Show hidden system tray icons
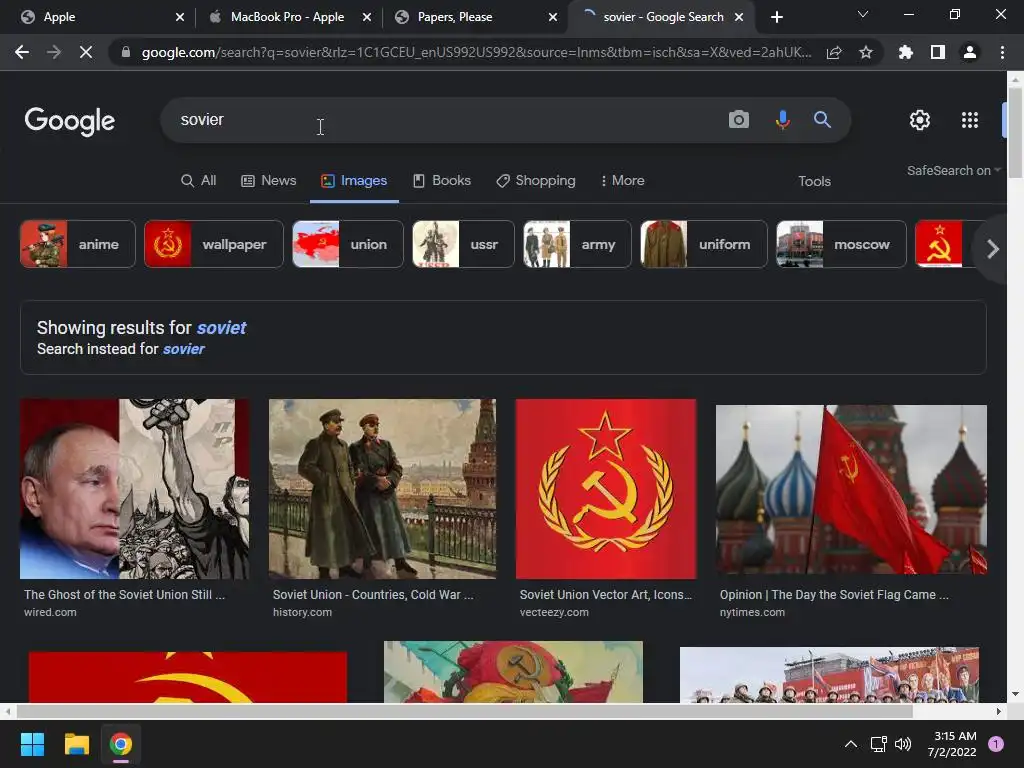The image size is (1024, 768). (851, 744)
